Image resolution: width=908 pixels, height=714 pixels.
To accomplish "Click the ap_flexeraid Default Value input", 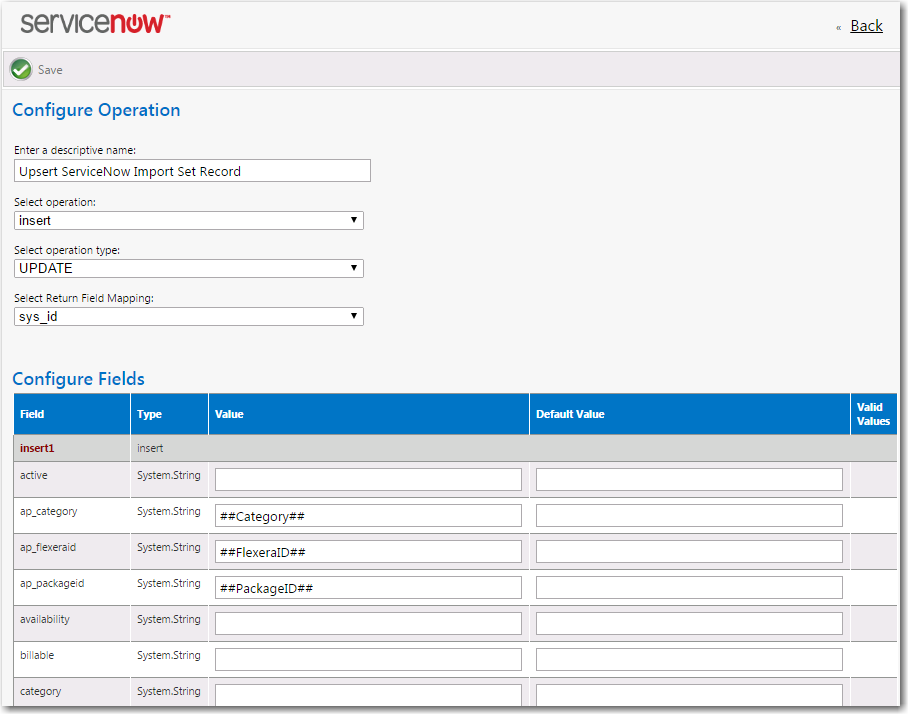I will tap(689, 552).
